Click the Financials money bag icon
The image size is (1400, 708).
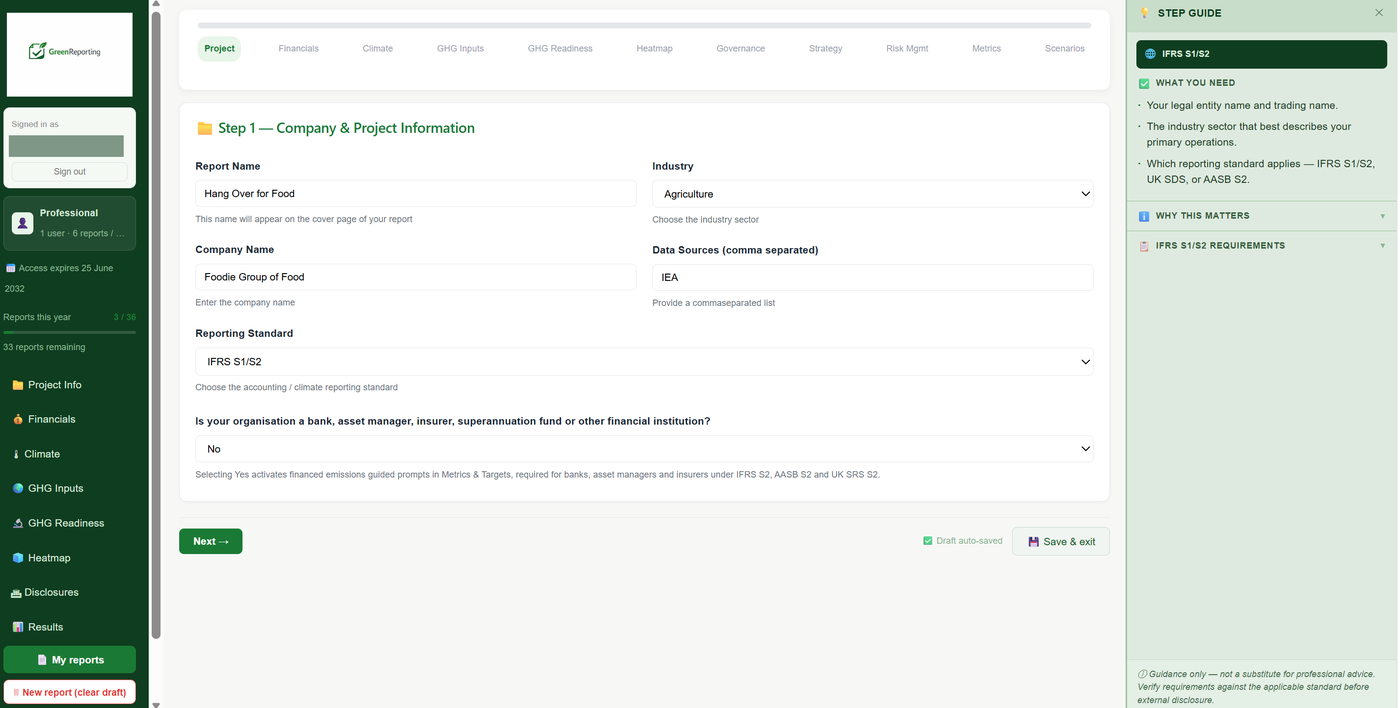point(17,420)
